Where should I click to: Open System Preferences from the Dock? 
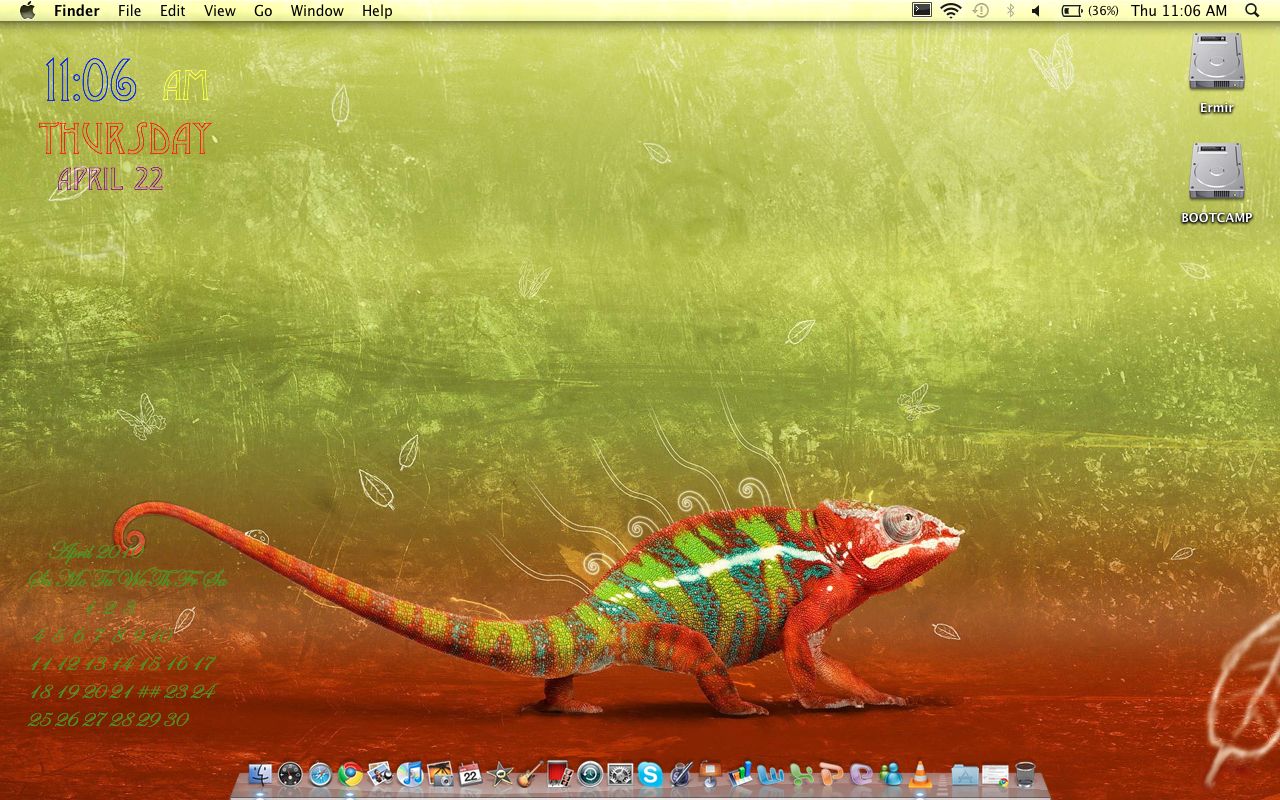[x=620, y=774]
